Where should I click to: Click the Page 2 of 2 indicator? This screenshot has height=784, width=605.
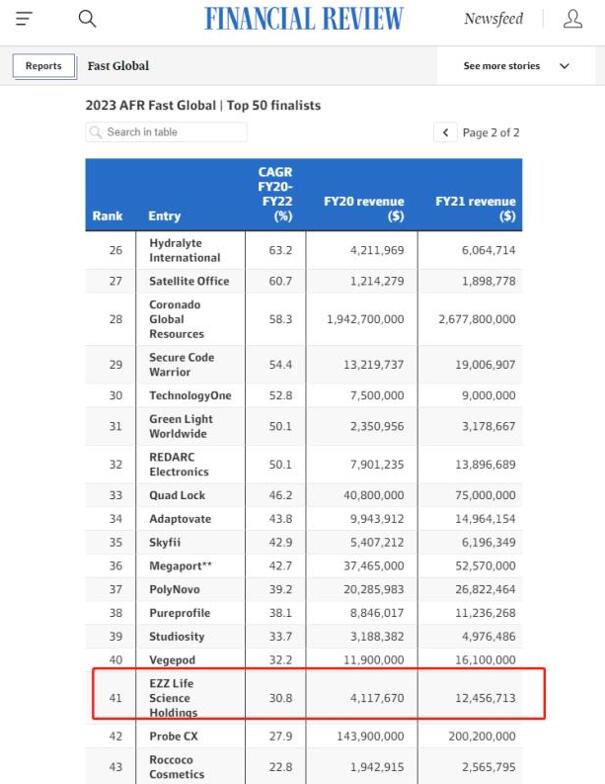491,132
